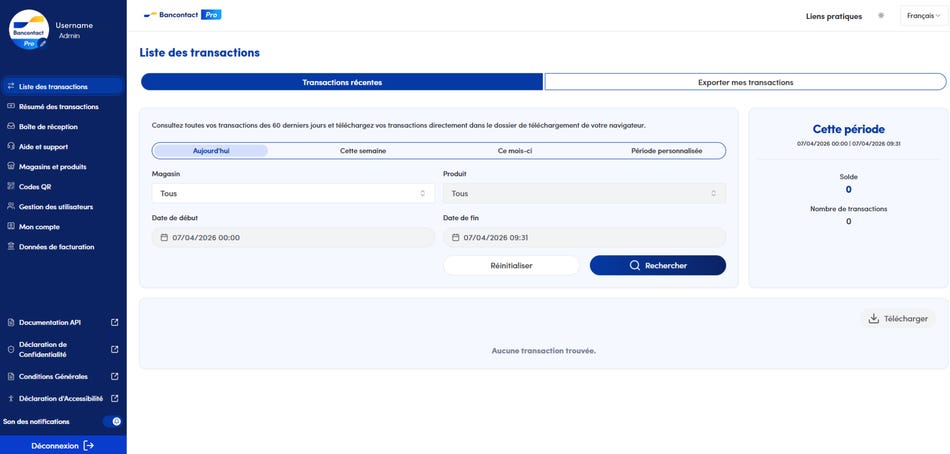
Task: Select the Cette semaine period option
Action: point(363,151)
